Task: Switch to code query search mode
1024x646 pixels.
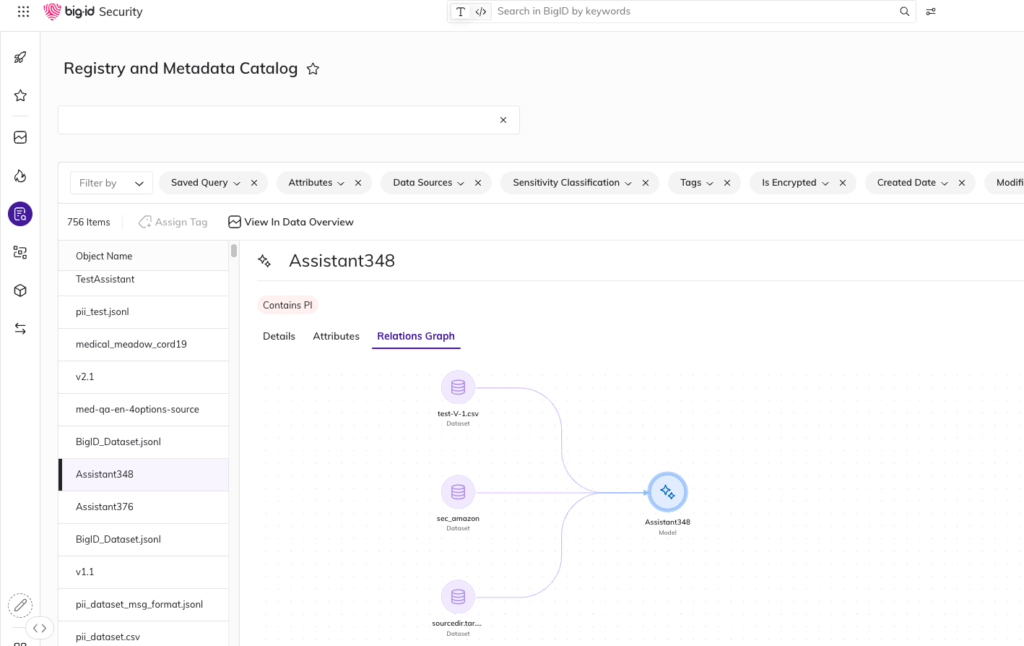Action: [481, 12]
